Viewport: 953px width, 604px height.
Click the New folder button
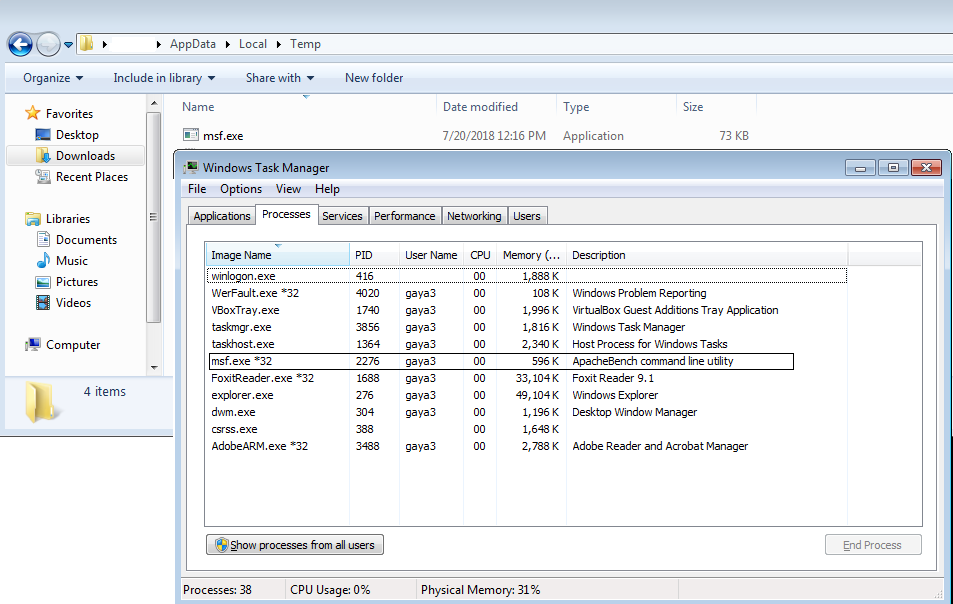[374, 78]
